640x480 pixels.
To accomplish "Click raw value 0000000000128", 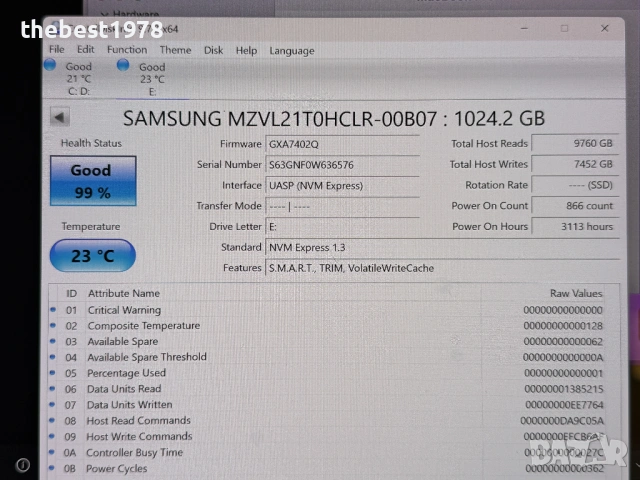I will (x=563, y=326).
